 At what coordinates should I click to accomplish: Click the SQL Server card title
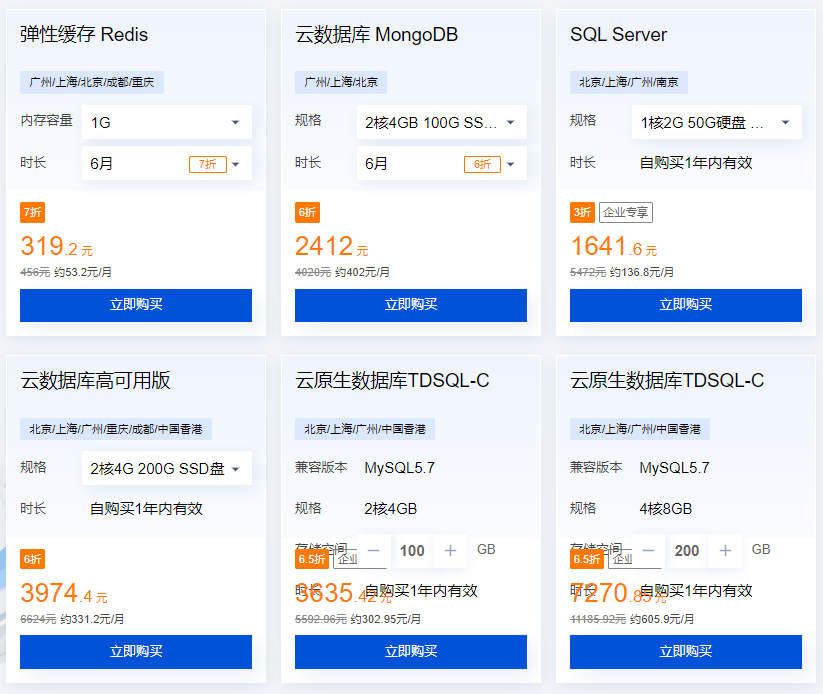click(x=618, y=35)
